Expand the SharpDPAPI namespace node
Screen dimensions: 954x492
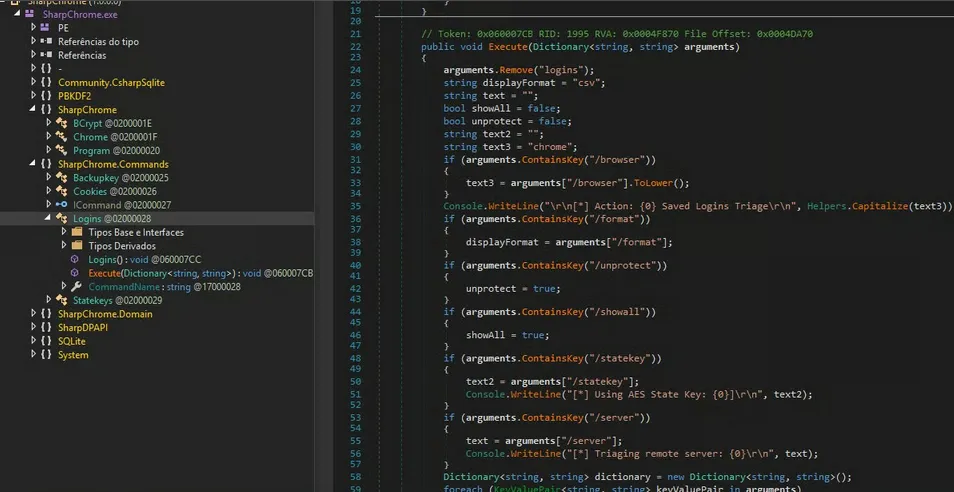click(x=33, y=328)
